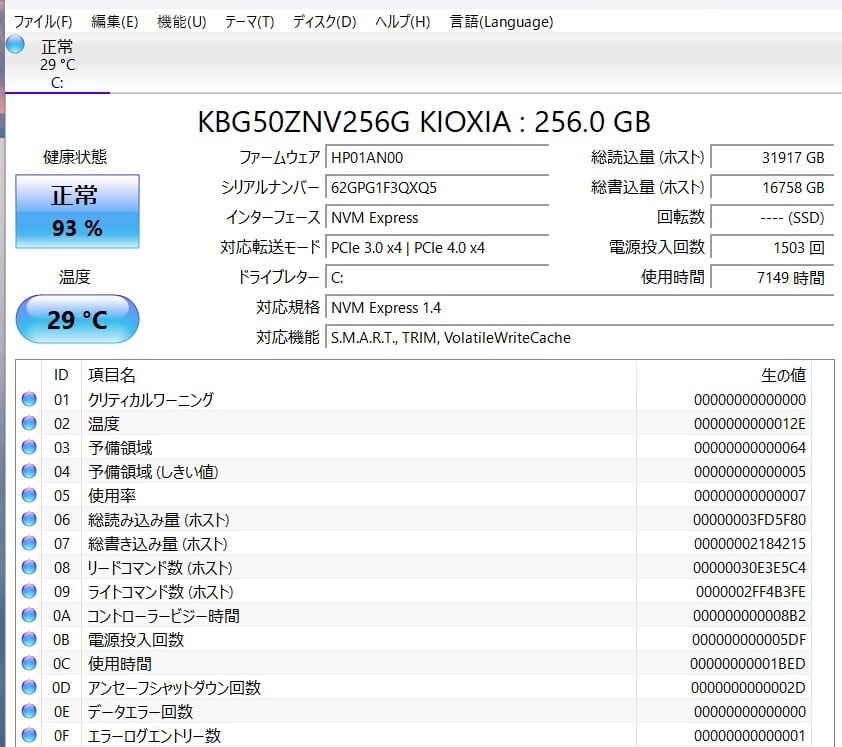Image resolution: width=842 pixels, height=747 pixels.
Task: Click the 項目名 column header
Action: [x=359, y=375]
